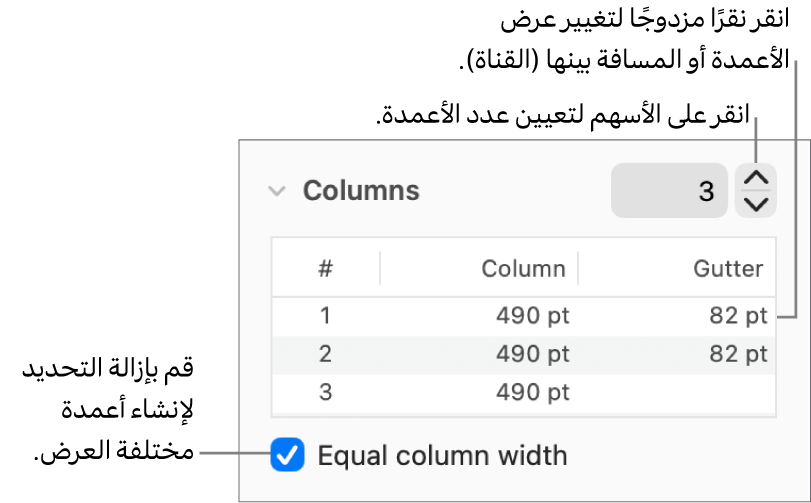The width and height of the screenshot is (811, 503).
Task: Uncheck Equal column width checkbox
Action: click(287, 456)
